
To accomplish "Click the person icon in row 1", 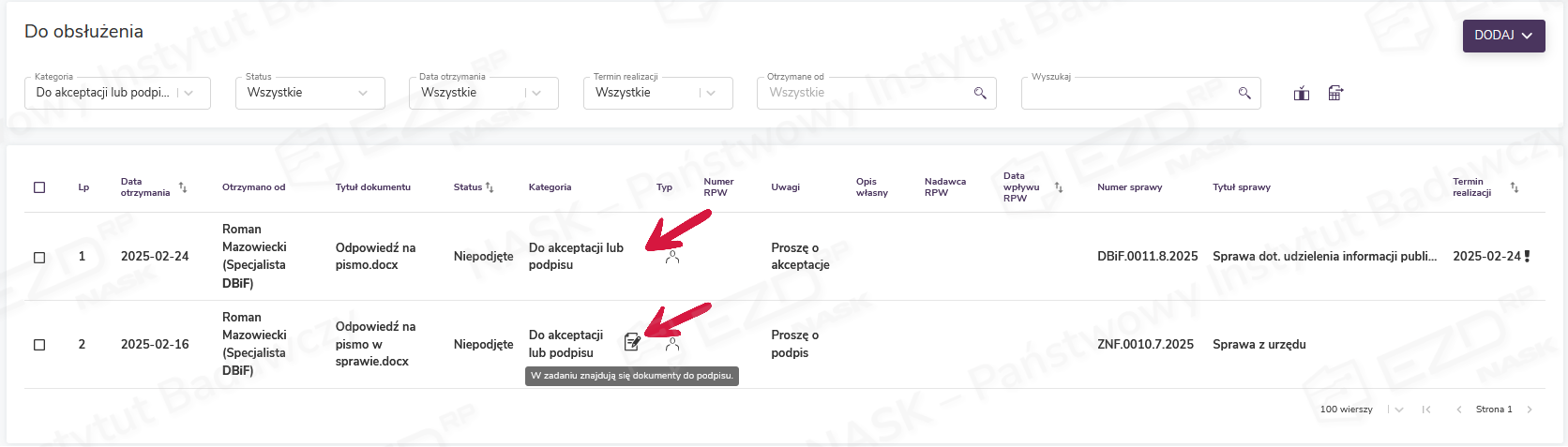I will [x=672, y=257].
